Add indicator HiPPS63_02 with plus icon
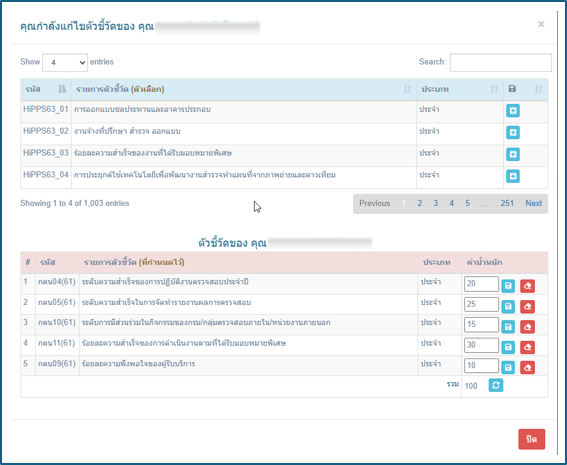Image resolution: width=567 pixels, height=465 pixels. pos(512,132)
